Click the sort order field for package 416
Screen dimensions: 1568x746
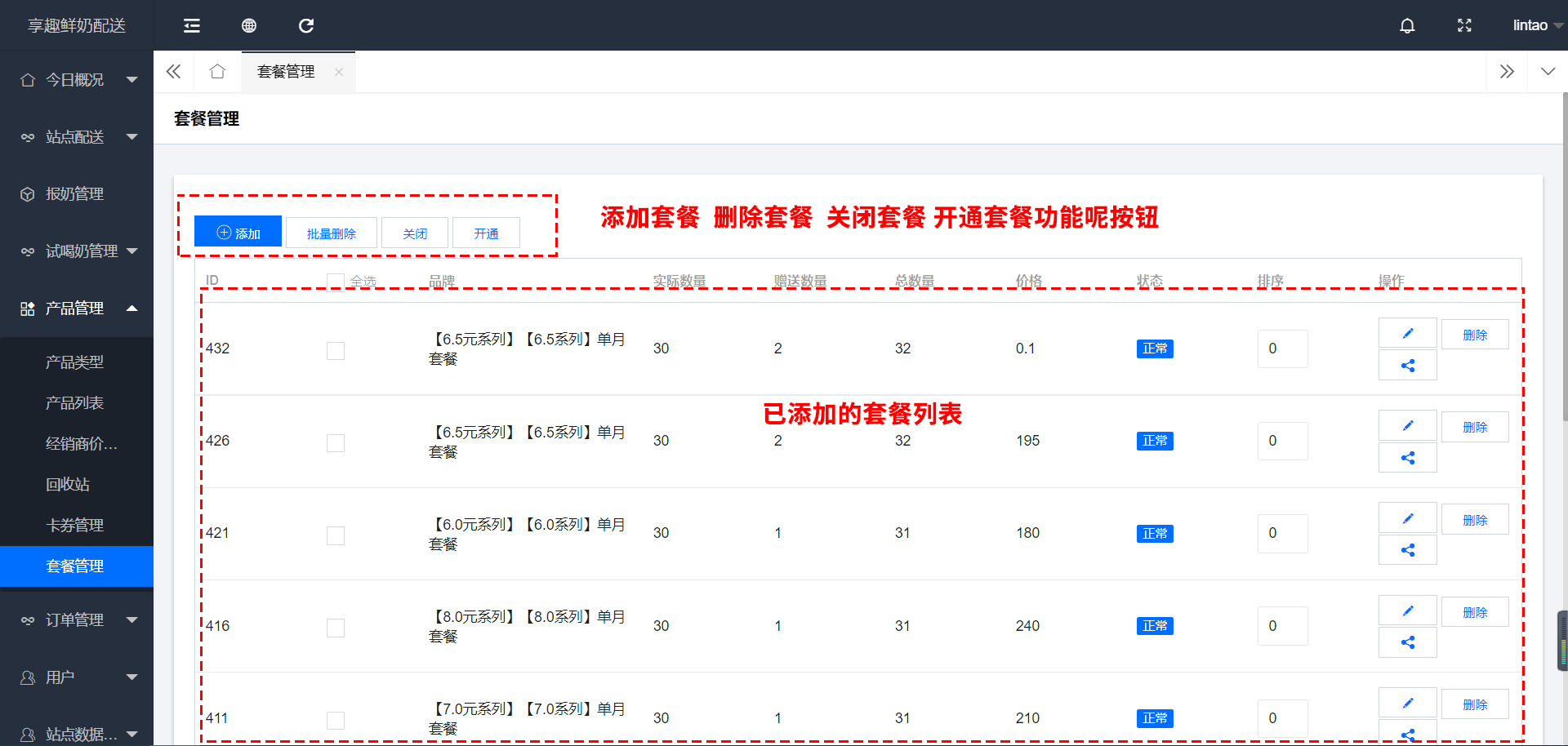pyautogui.click(x=1282, y=626)
